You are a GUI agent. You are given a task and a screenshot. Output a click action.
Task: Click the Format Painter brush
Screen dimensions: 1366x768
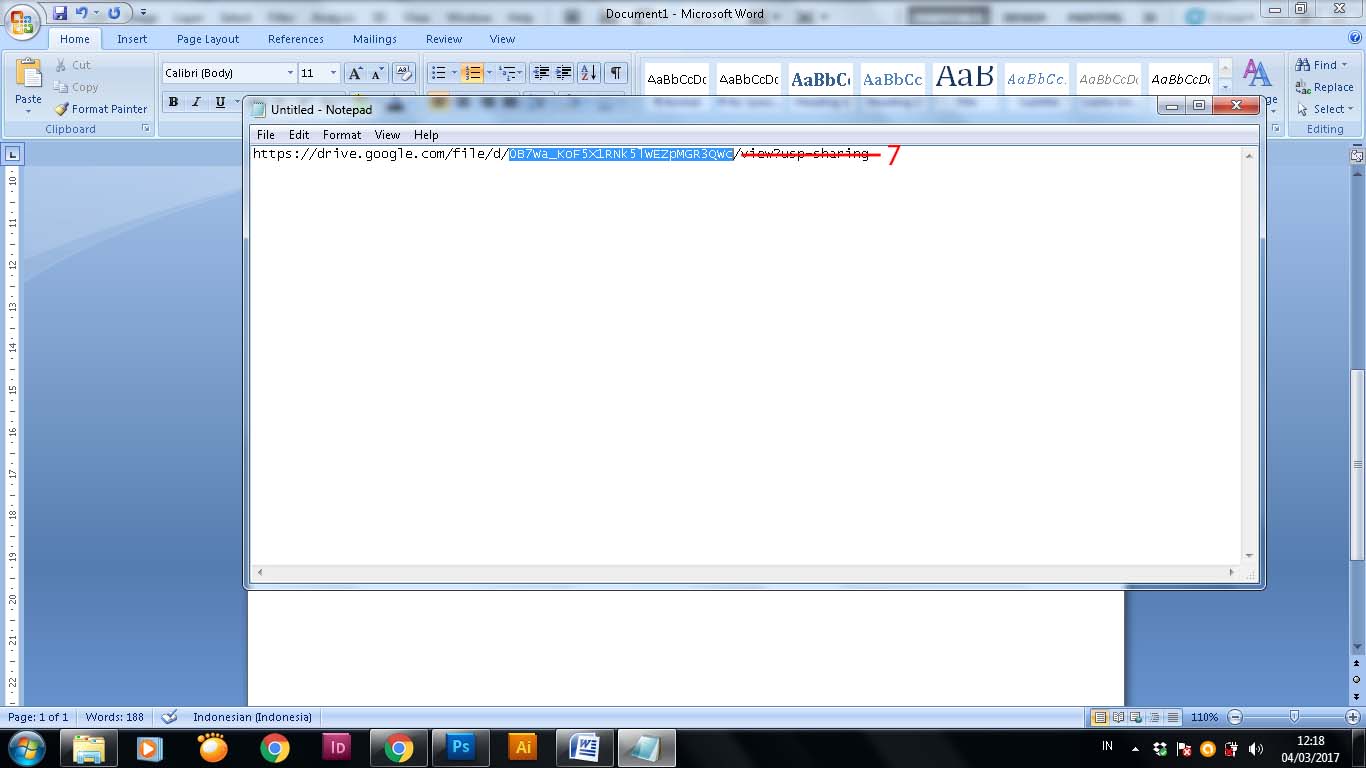click(61, 109)
